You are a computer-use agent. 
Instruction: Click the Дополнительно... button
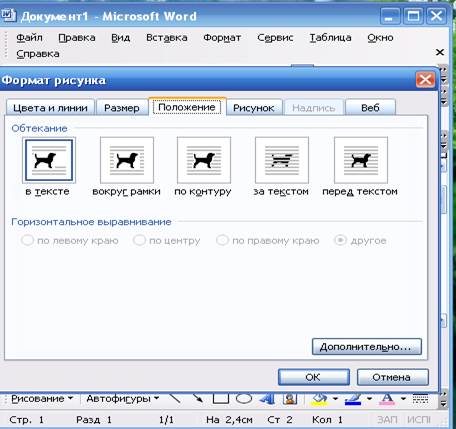point(367,347)
